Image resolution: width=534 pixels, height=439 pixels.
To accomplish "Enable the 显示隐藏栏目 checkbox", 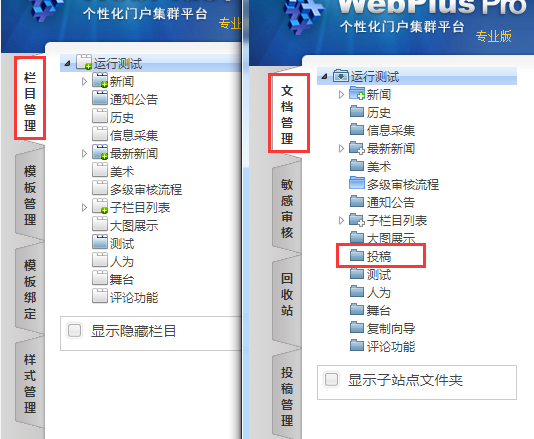I will (x=74, y=331).
